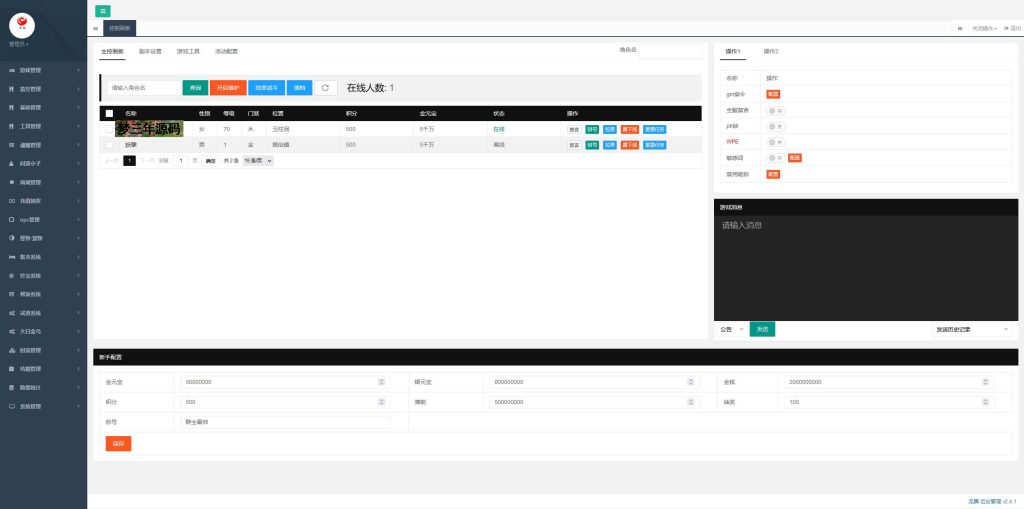Click the database icon beside 数据统计

12,387
